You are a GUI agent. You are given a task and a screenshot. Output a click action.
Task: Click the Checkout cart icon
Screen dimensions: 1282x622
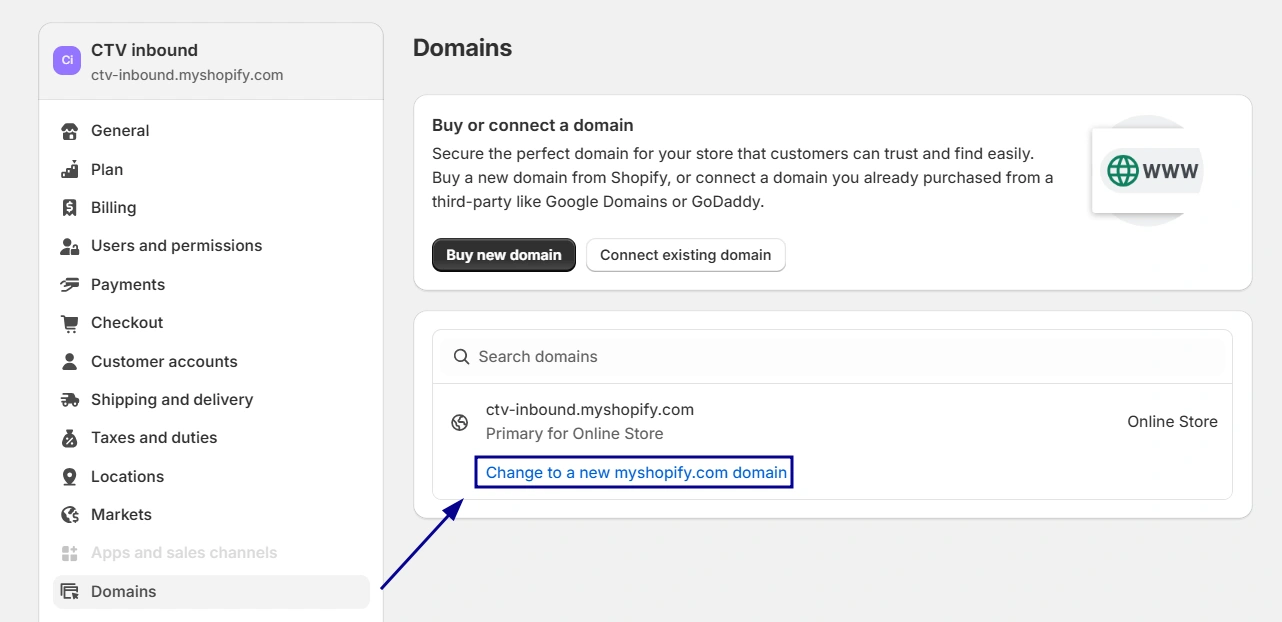[69, 323]
